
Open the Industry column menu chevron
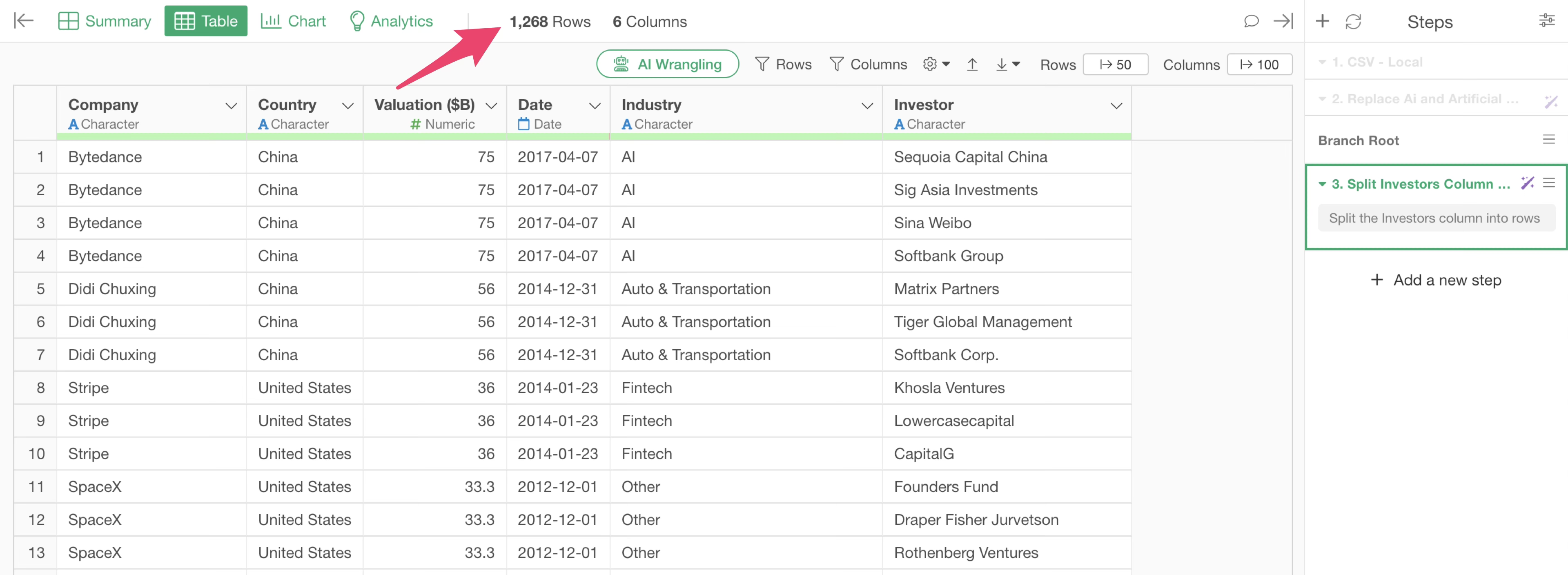[x=867, y=106]
